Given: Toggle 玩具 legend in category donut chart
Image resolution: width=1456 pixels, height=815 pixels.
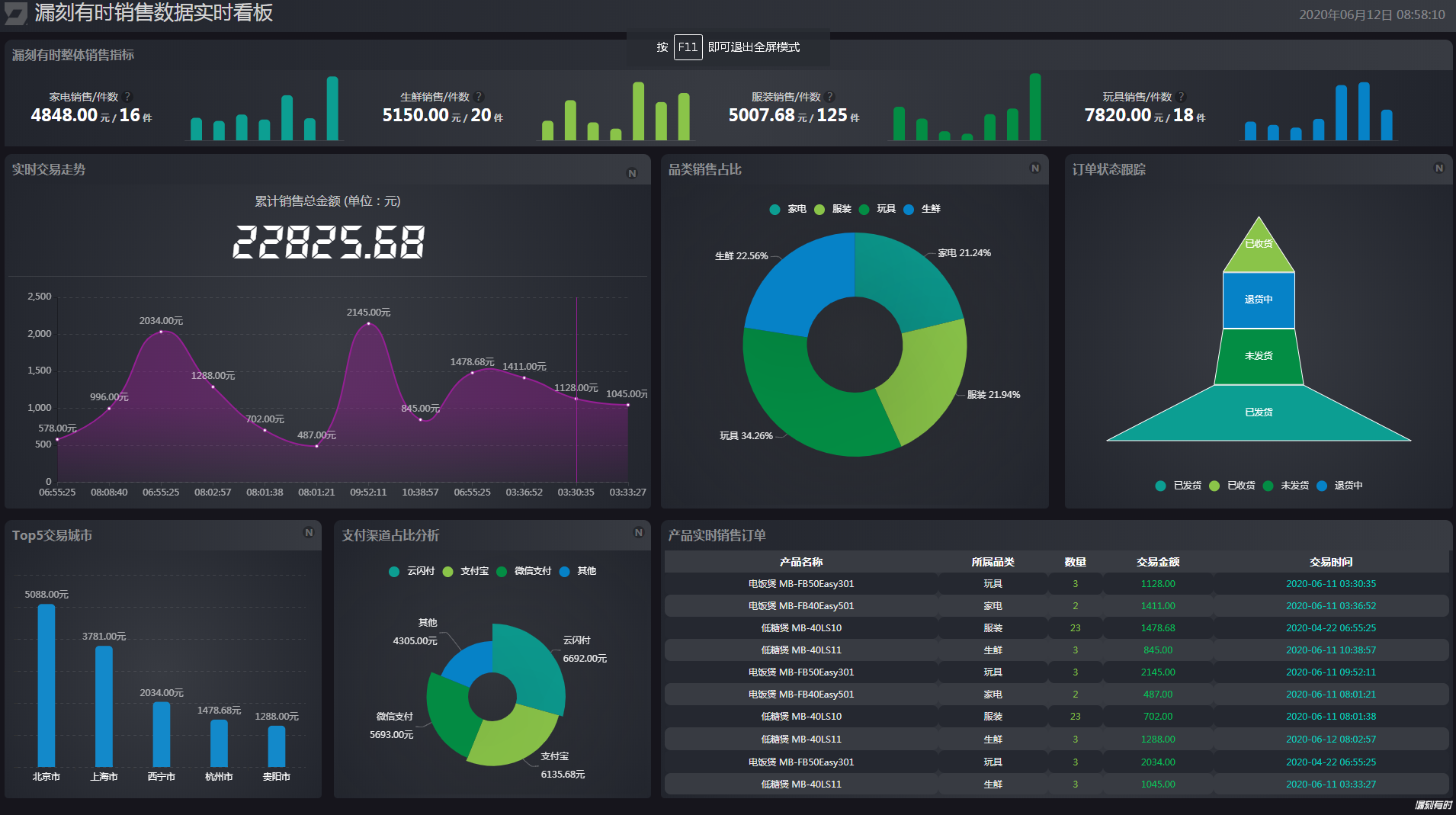Looking at the screenshot, I should [x=877, y=209].
